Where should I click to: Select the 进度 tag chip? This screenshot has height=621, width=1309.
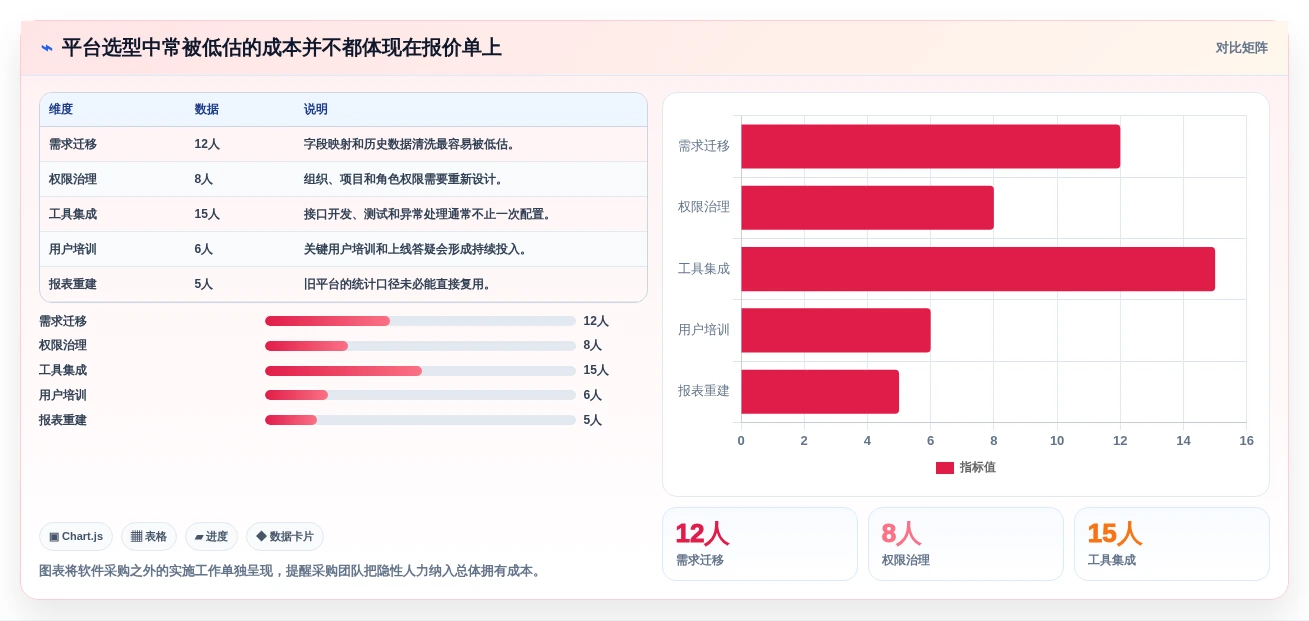[211, 537]
